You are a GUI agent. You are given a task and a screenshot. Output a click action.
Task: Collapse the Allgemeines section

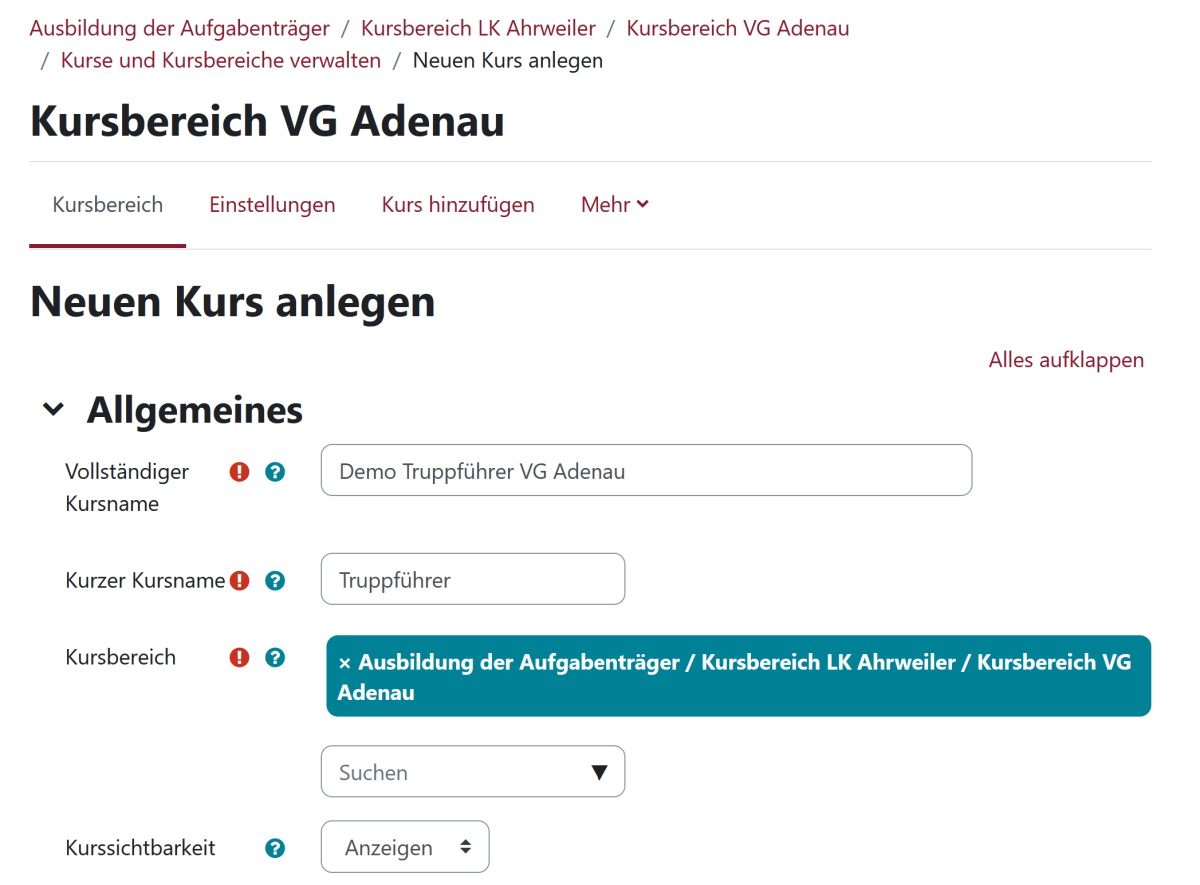point(54,410)
